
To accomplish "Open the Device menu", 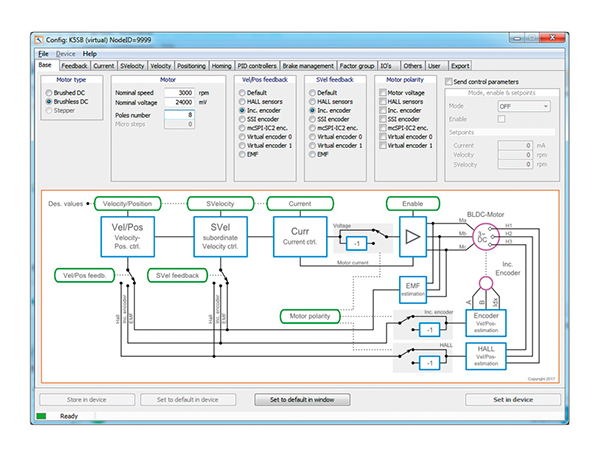I will [x=65, y=54].
